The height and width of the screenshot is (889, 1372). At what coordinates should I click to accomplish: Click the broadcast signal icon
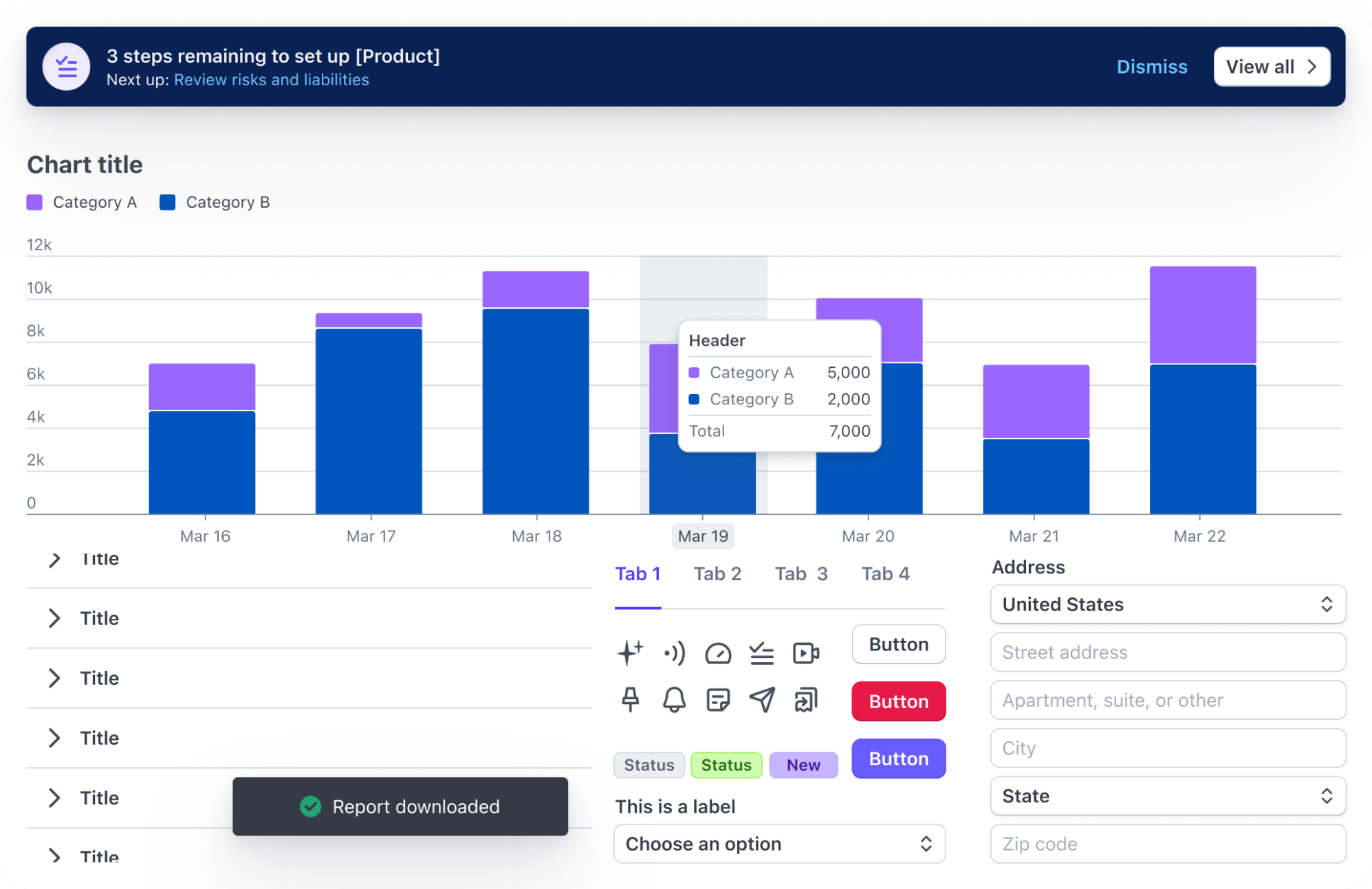tap(675, 653)
